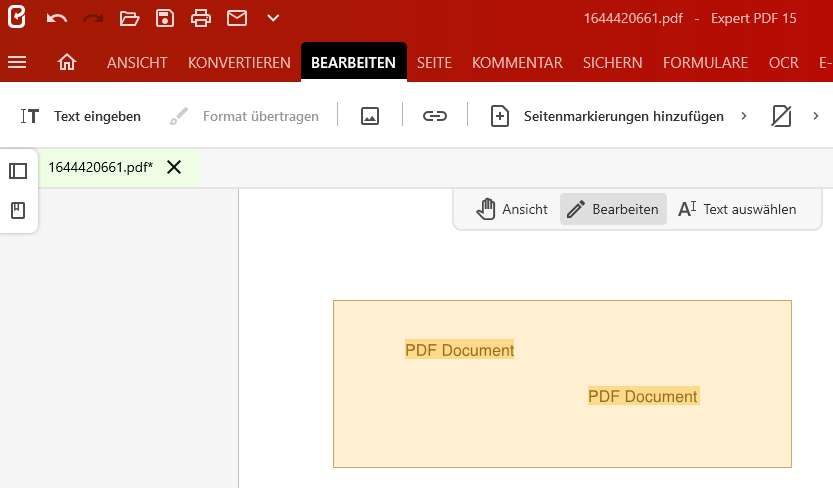The image size is (833, 488).
Task: Expand the toolbar overflow chevron at right
Action: click(816, 116)
